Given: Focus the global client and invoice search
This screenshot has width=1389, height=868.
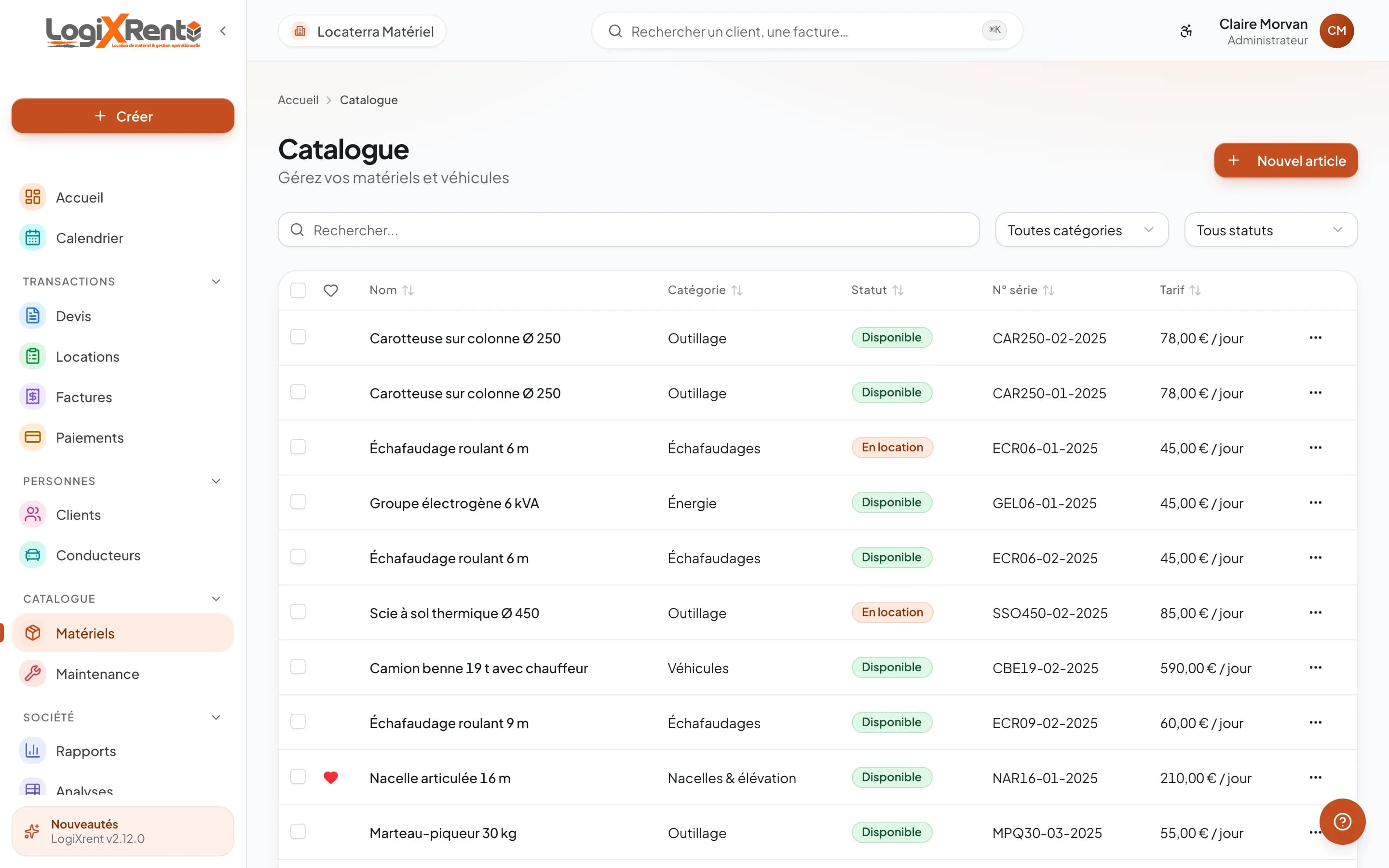Looking at the screenshot, I should pos(807,31).
